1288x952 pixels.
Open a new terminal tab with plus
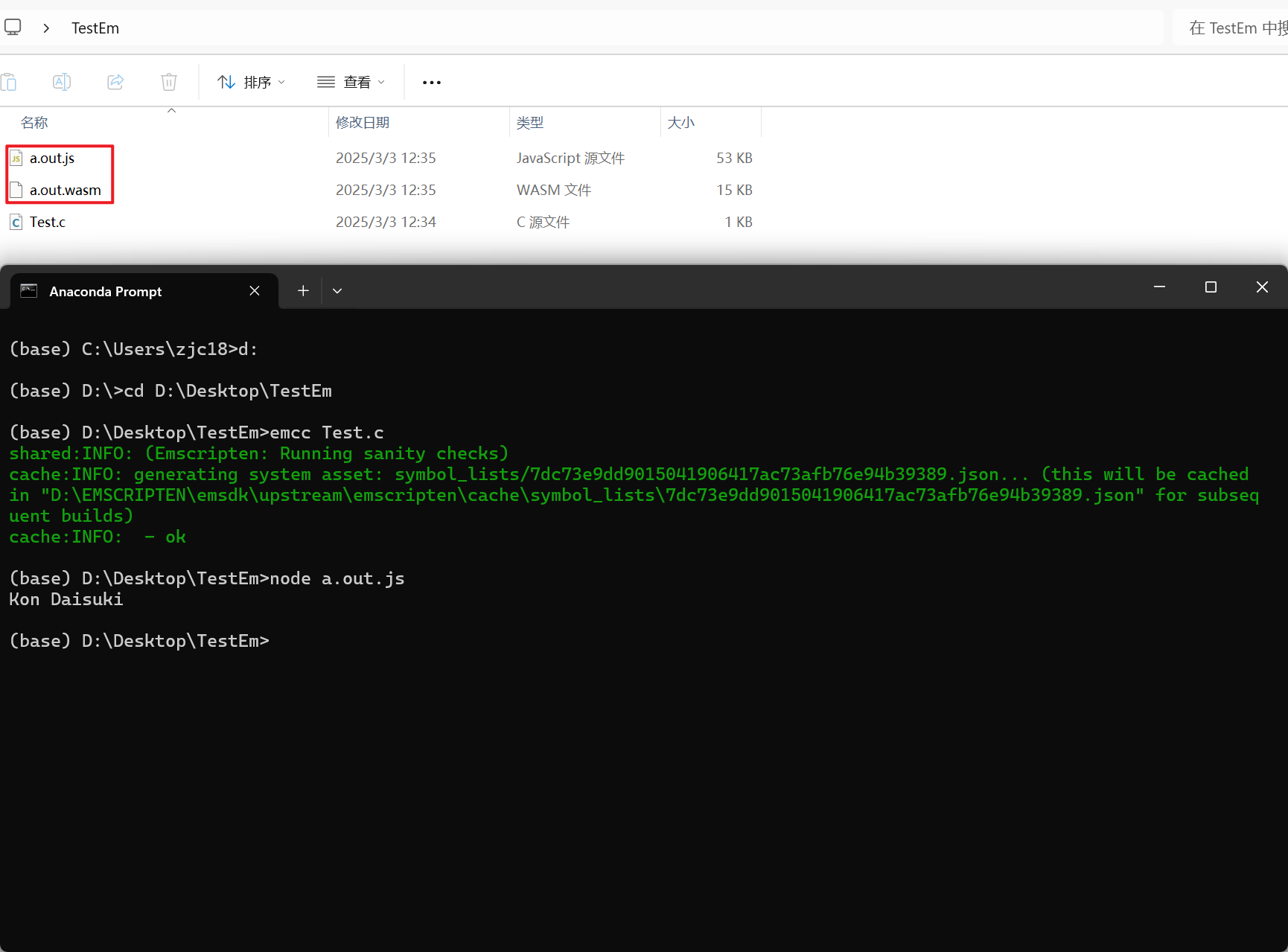pyautogui.click(x=303, y=291)
